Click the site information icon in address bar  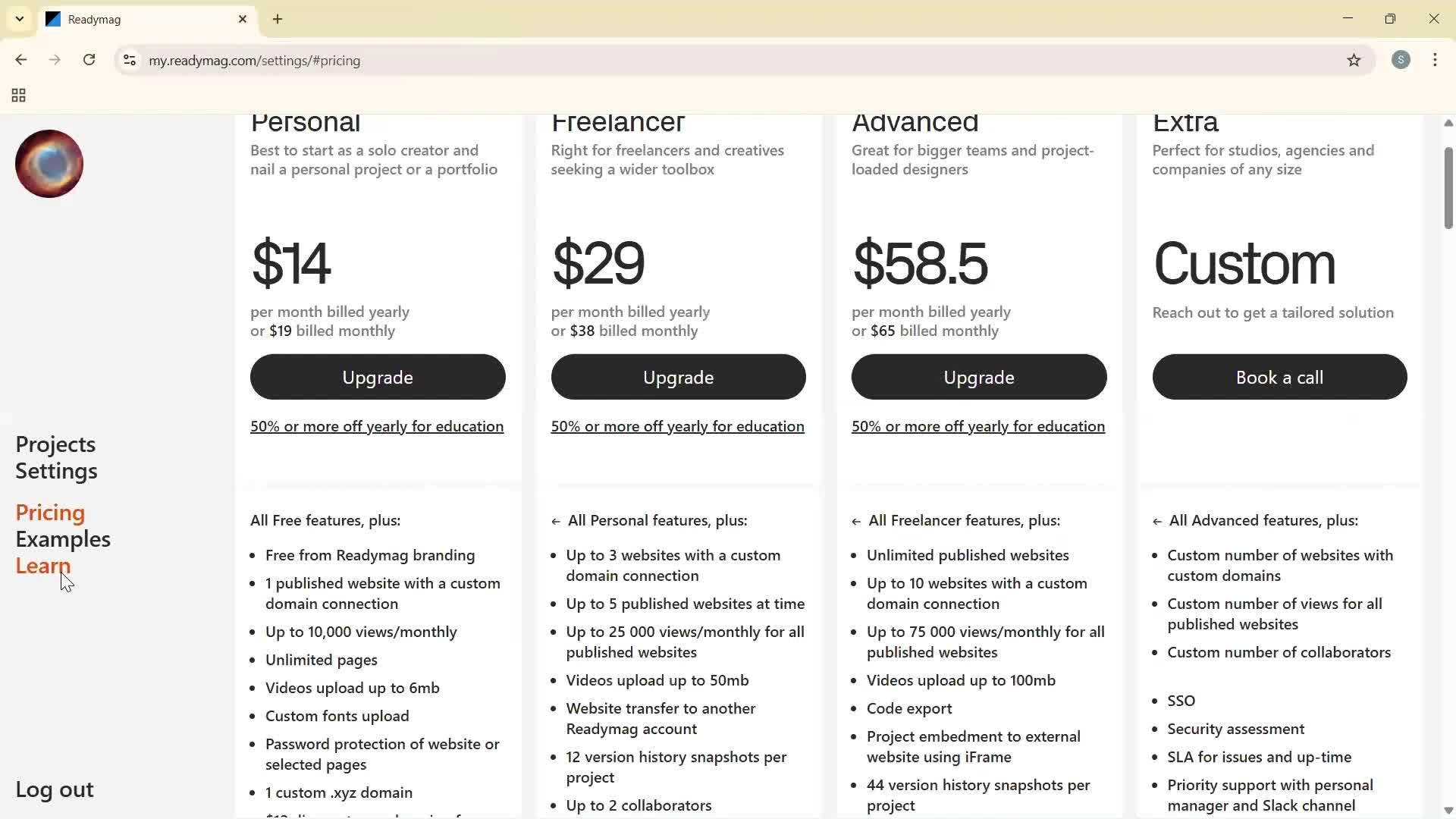click(x=130, y=61)
